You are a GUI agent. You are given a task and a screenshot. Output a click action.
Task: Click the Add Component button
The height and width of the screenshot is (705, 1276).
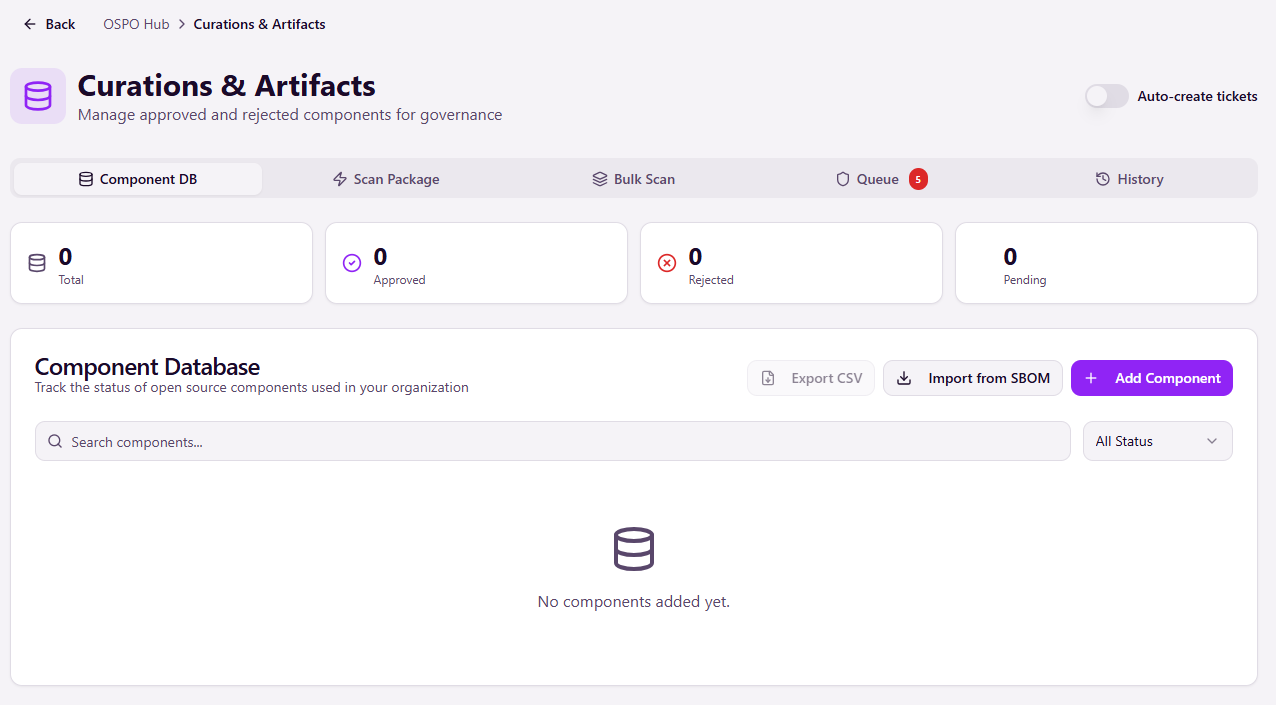1152,378
